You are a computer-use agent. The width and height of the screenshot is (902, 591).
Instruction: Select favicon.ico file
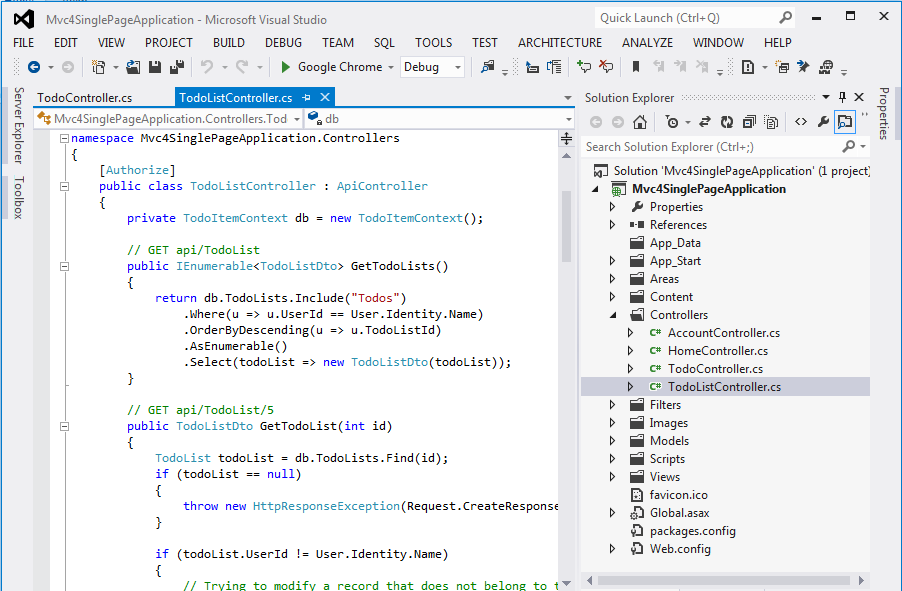tap(679, 495)
